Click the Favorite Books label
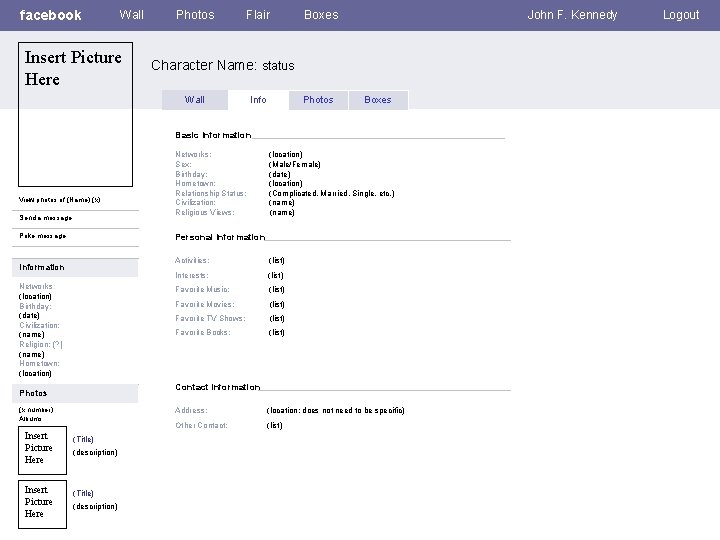Image resolution: width=720 pixels, height=540 pixels. 202,332
